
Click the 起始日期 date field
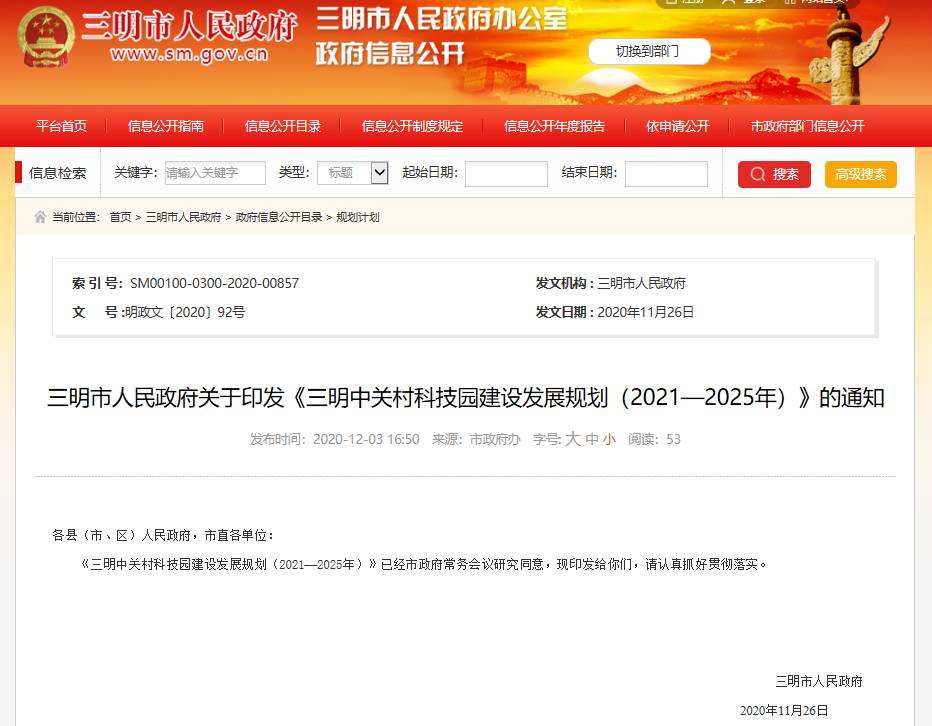pyautogui.click(x=506, y=174)
